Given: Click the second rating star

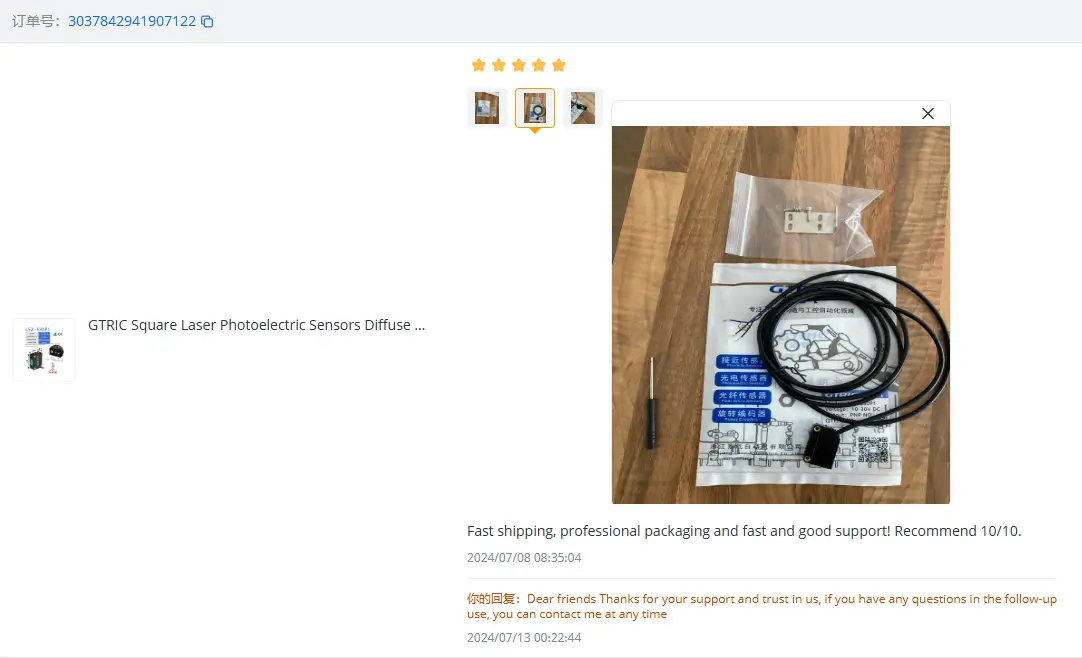Looking at the screenshot, I should click(498, 66).
